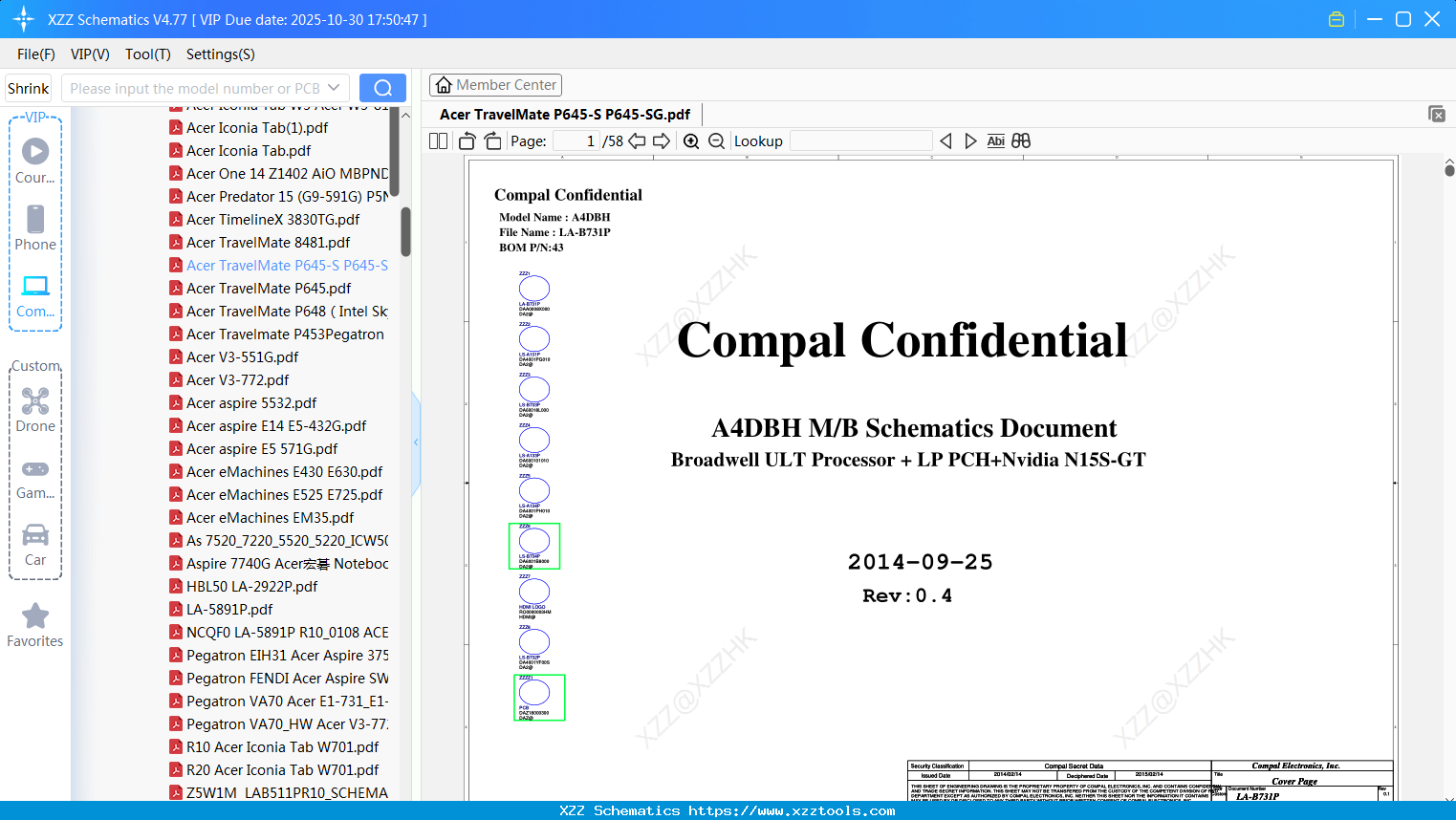The image size is (1456, 820).
Task: Click the binoculars search icon
Action: point(1021,141)
